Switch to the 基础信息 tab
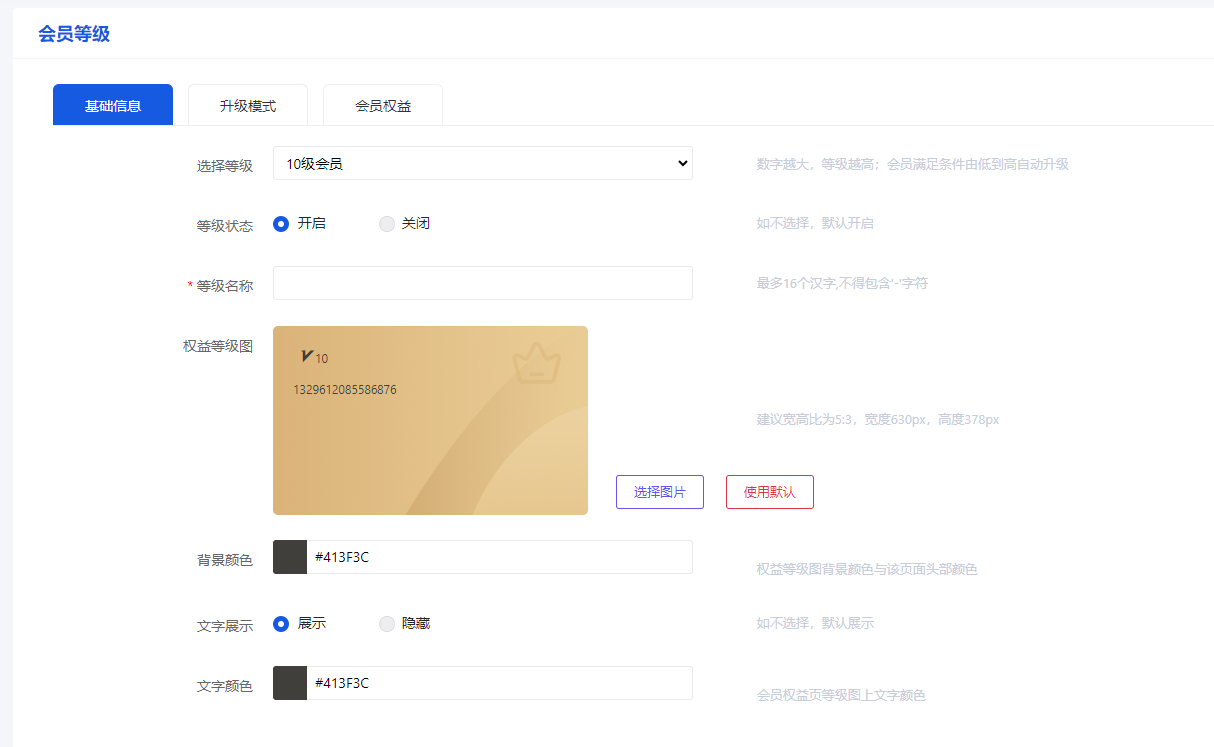The image size is (1214, 747). (x=113, y=105)
